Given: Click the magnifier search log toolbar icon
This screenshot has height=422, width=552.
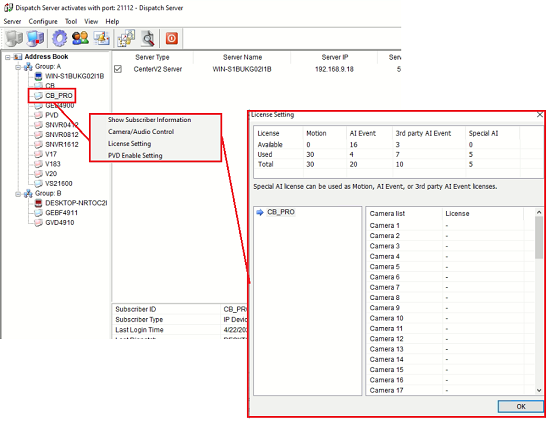Looking at the screenshot, I should 148,38.
